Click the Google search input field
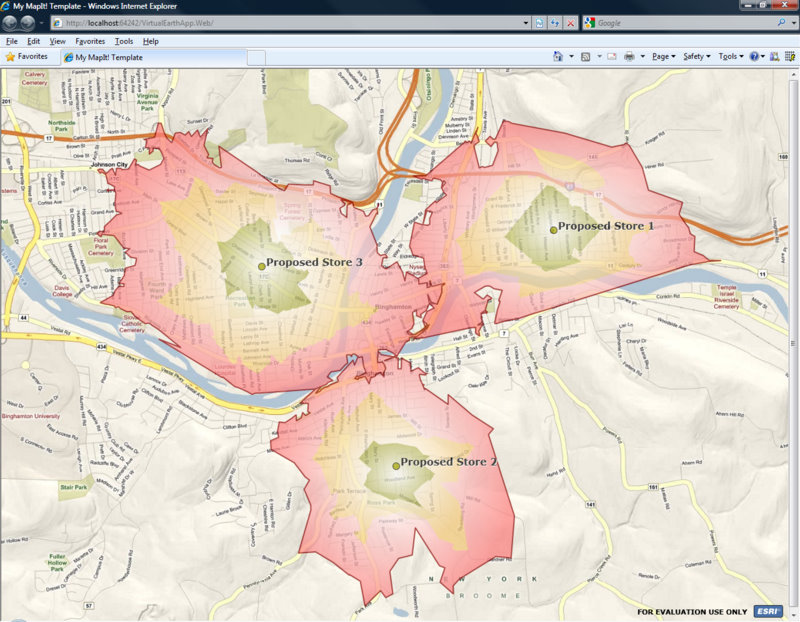This screenshot has width=800, height=622. click(685, 23)
